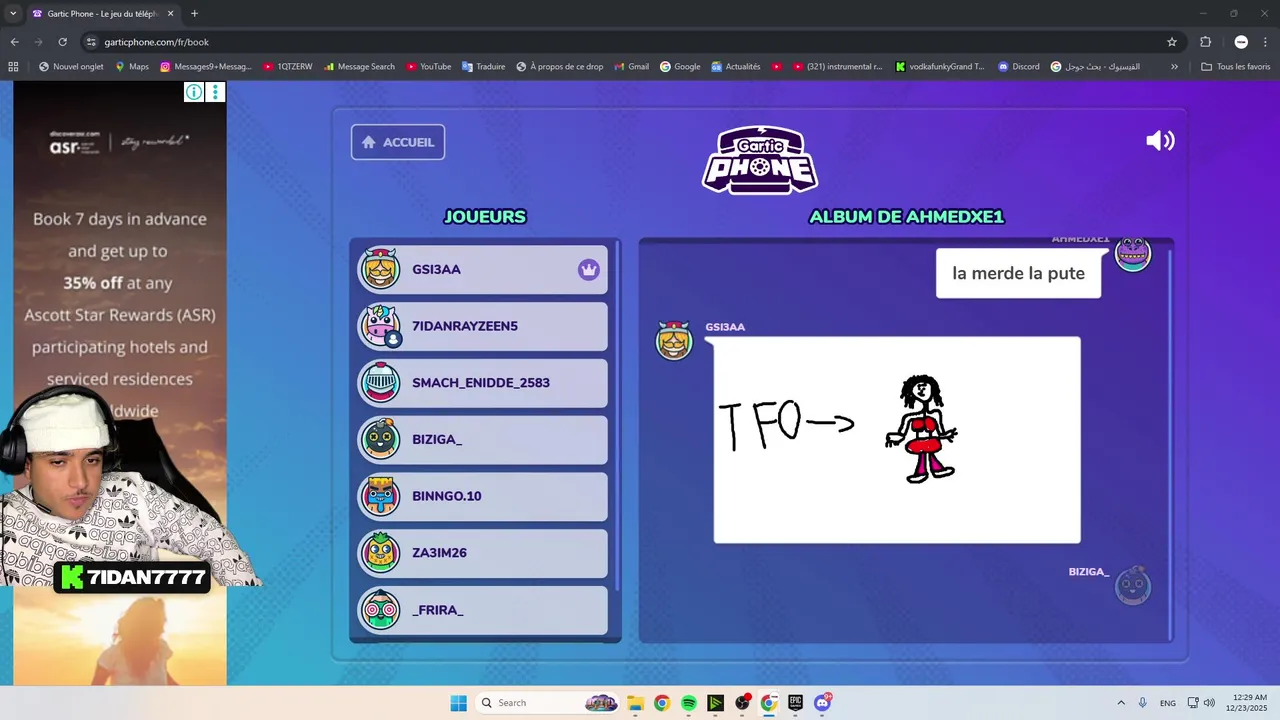The height and width of the screenshot is (720, 1280).
Task: Open Spotify from the taskbar
Action: 689,703
